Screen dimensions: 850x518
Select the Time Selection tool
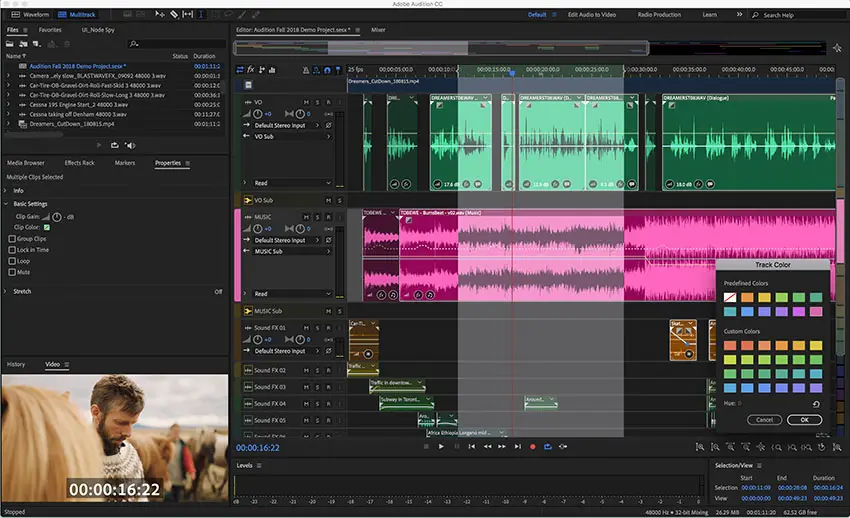click(x=201, y=15)
